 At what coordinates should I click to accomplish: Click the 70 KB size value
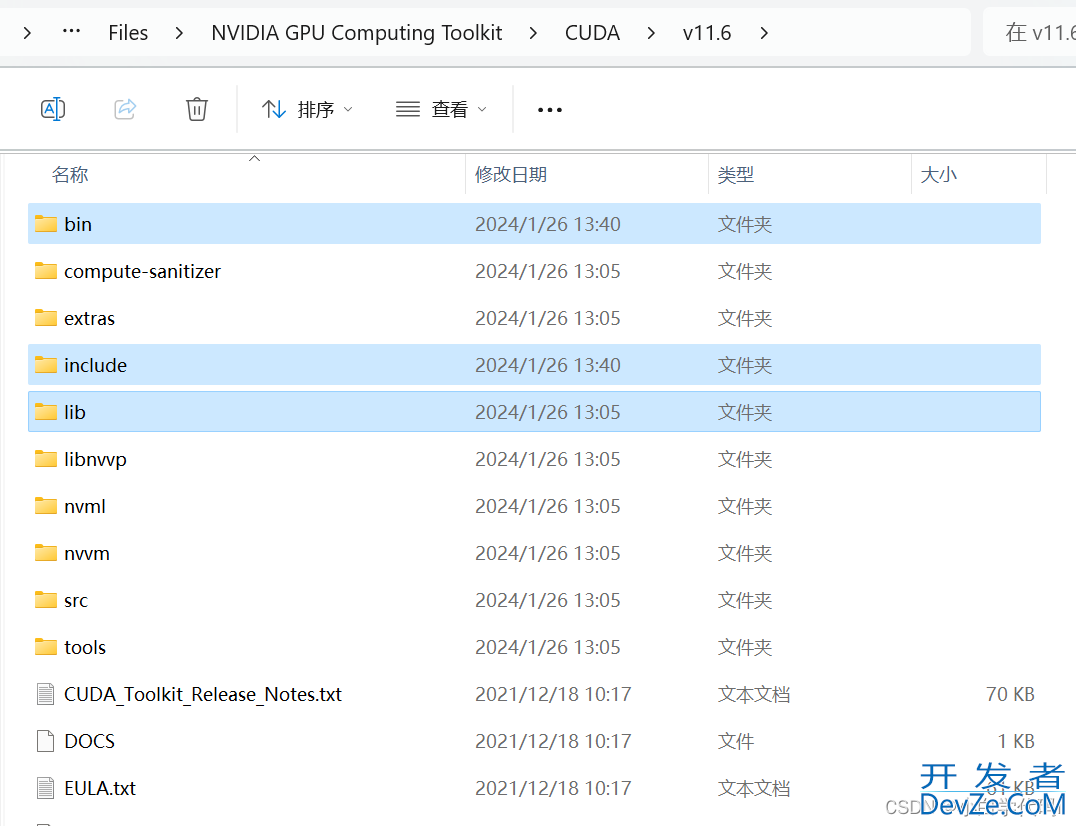pos(1010,694)
